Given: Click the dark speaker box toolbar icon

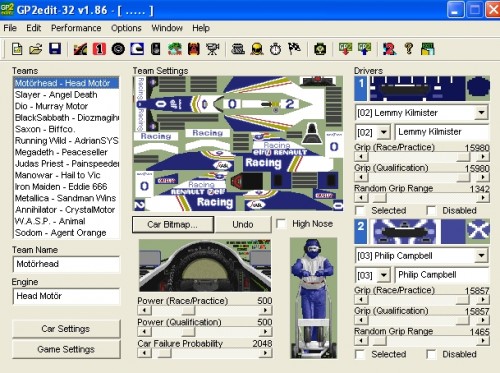Looking at the screenshot, I should coord(156,49).
